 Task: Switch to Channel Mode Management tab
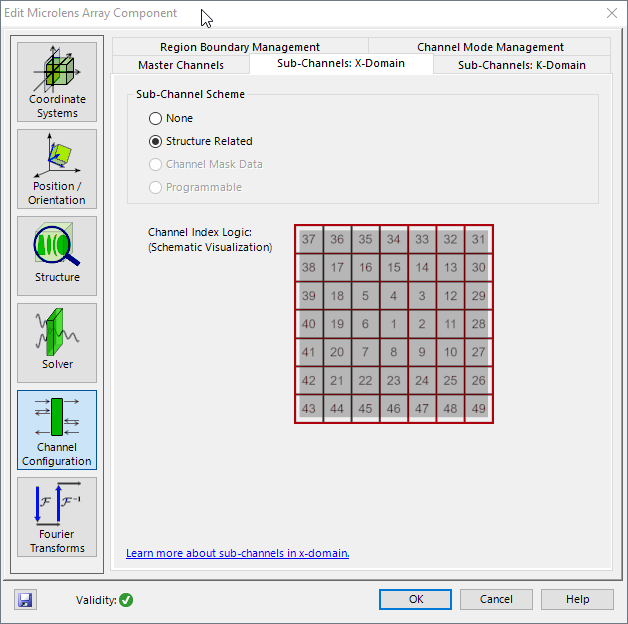point(490,47)
